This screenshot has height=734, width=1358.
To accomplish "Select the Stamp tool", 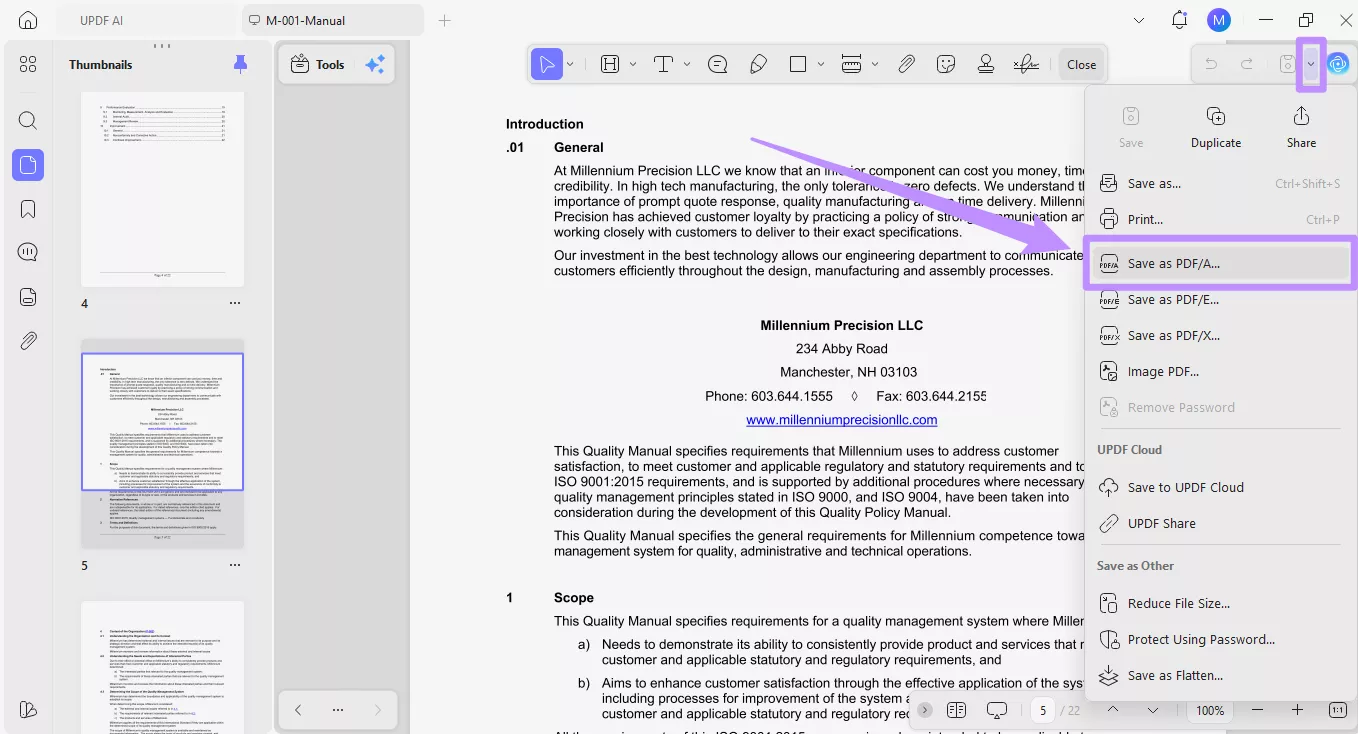I will tap(986, 63).
